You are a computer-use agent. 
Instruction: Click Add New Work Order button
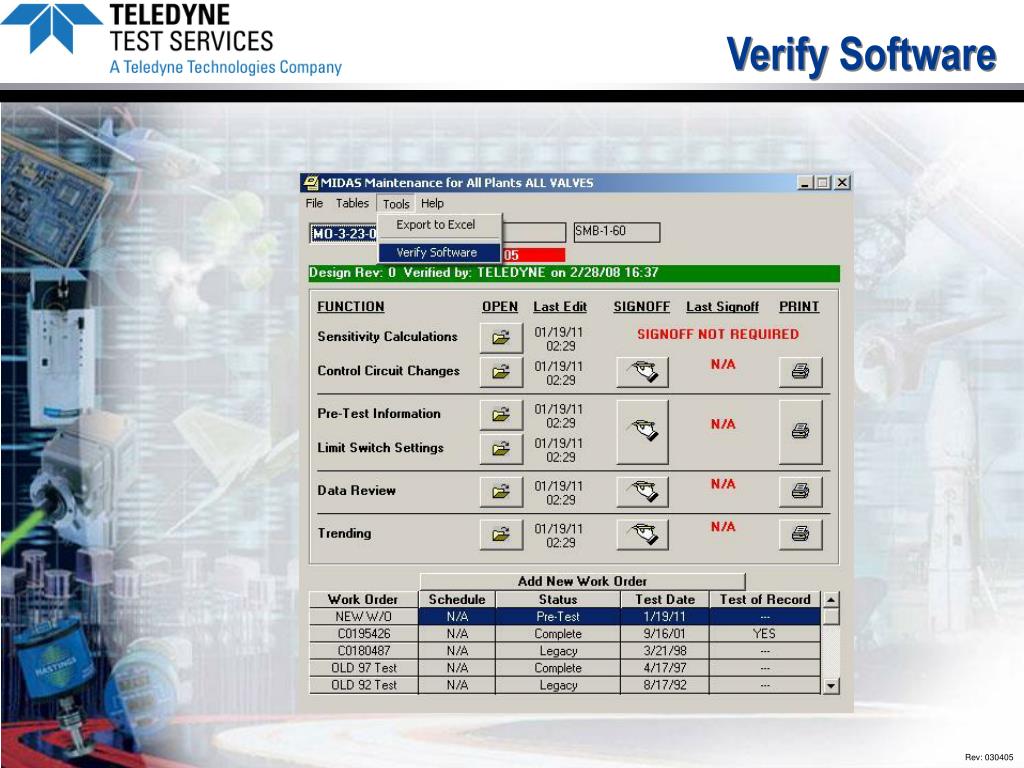pos(583,581)
